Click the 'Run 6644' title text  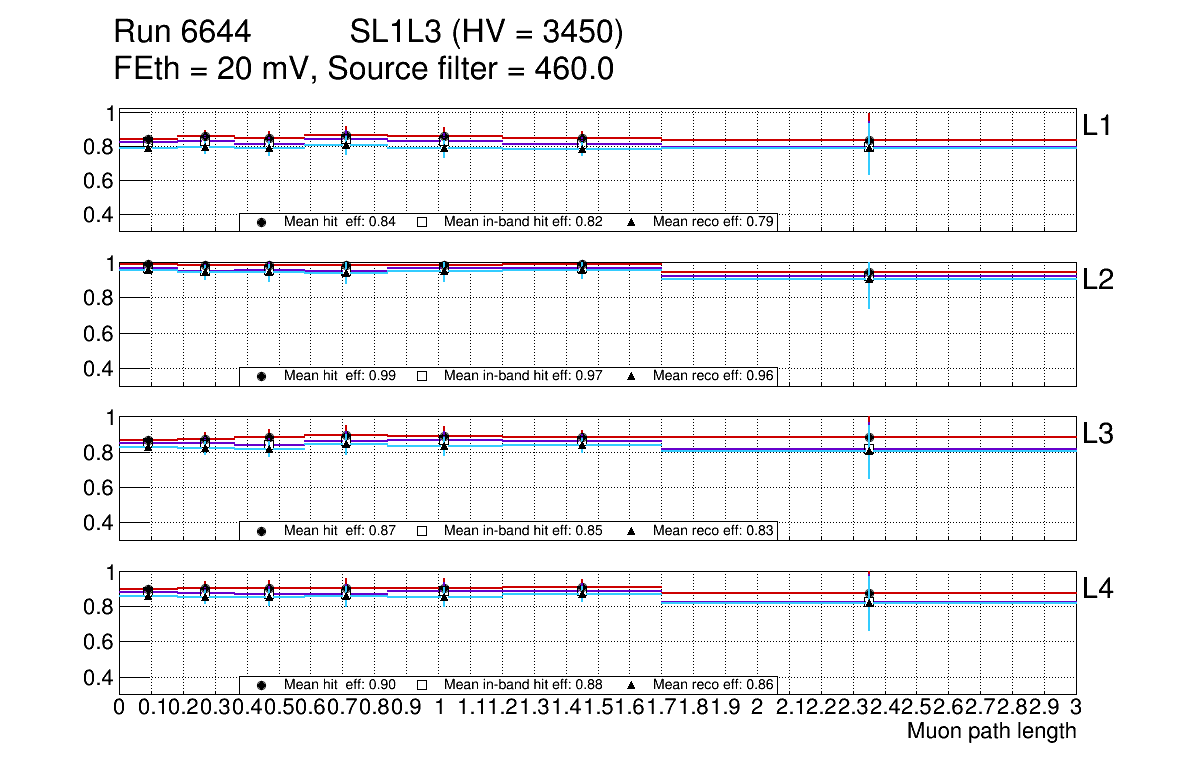(181, 34)
